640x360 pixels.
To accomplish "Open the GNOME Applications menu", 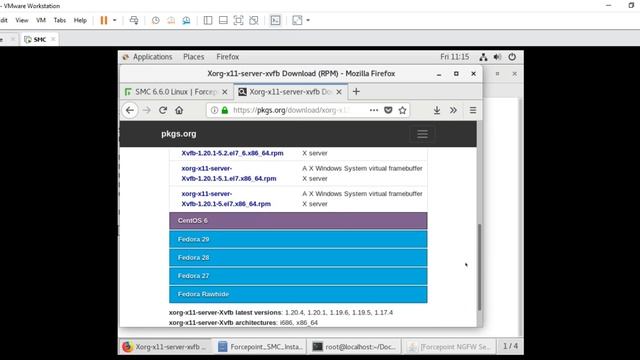I will (148, 57).
